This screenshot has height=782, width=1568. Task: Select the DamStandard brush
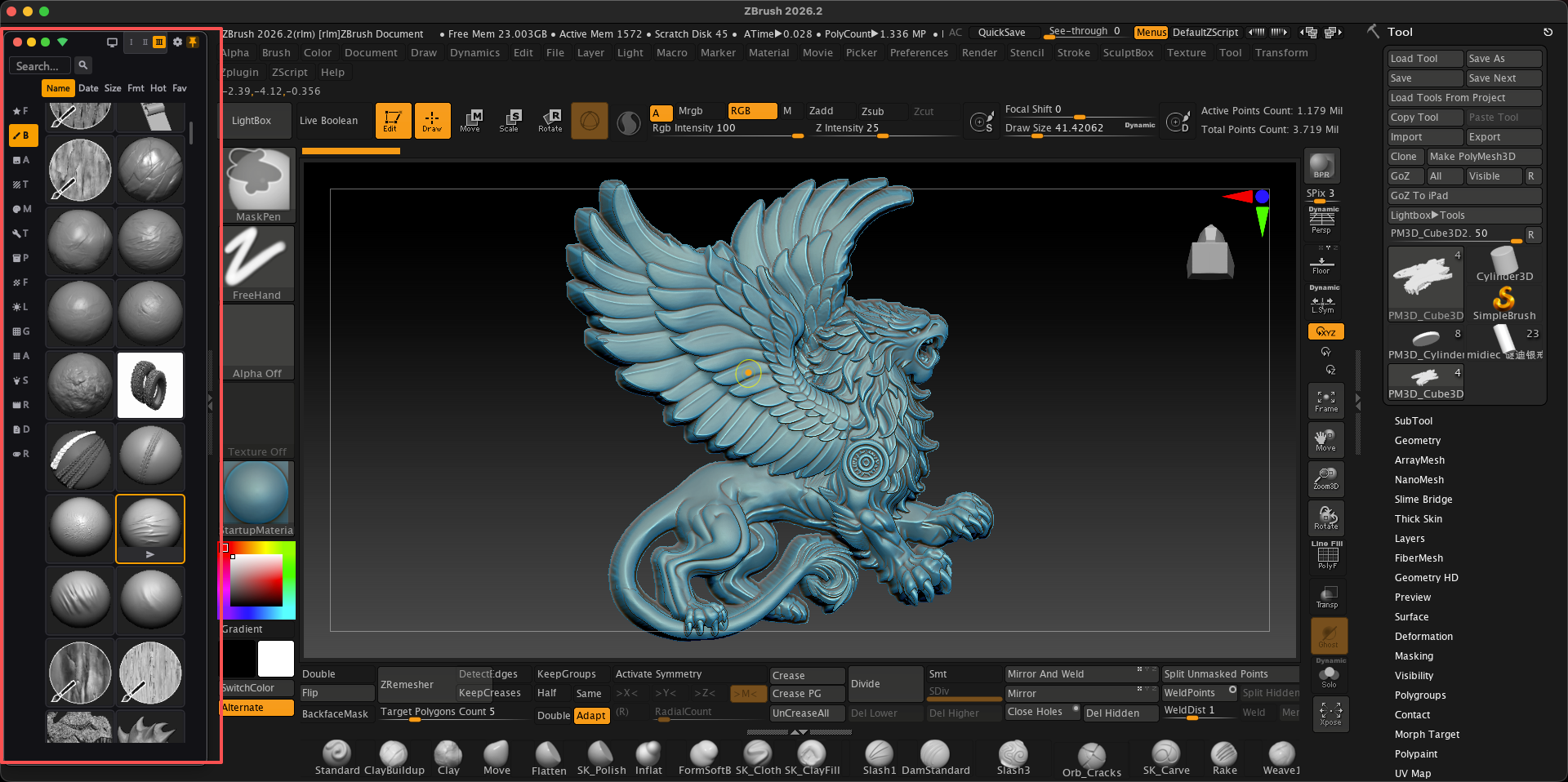935,758
